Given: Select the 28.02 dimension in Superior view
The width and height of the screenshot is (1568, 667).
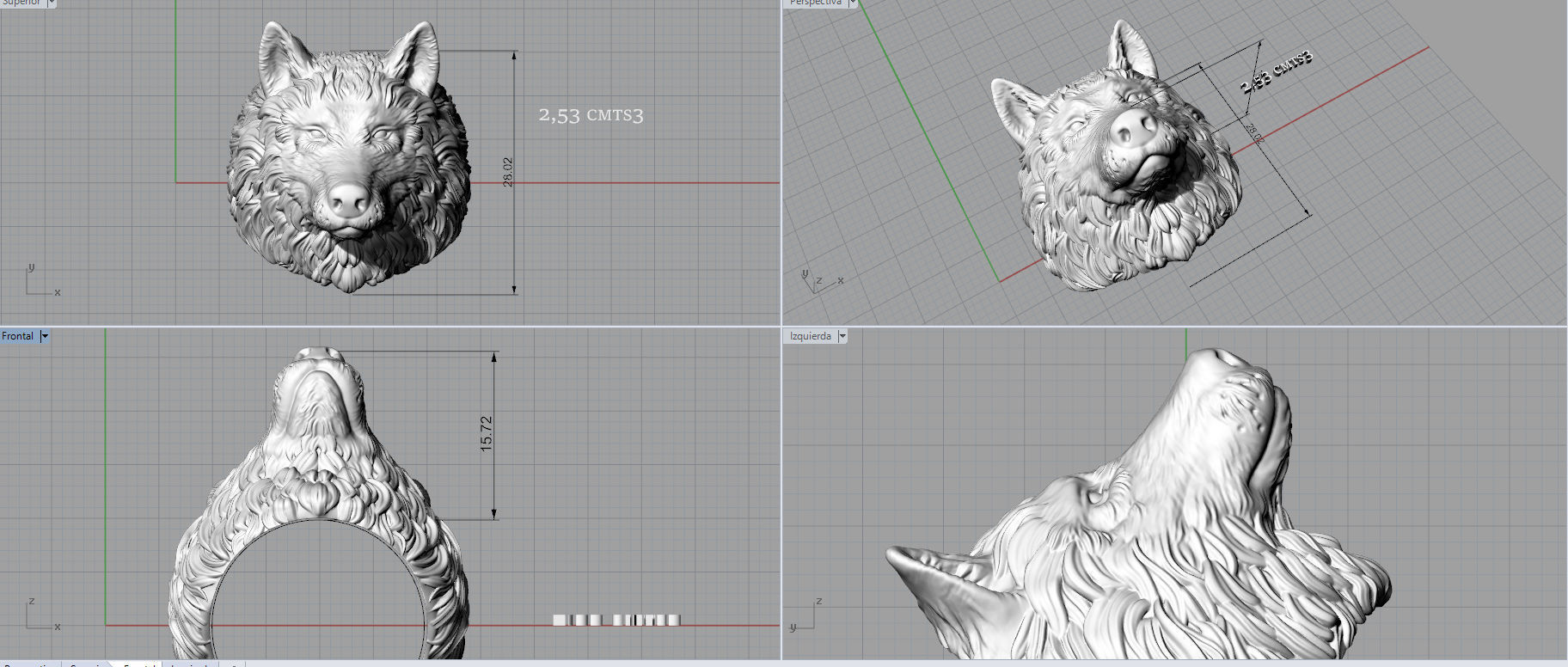Looking at the screenshot, I should pos(508,172).
